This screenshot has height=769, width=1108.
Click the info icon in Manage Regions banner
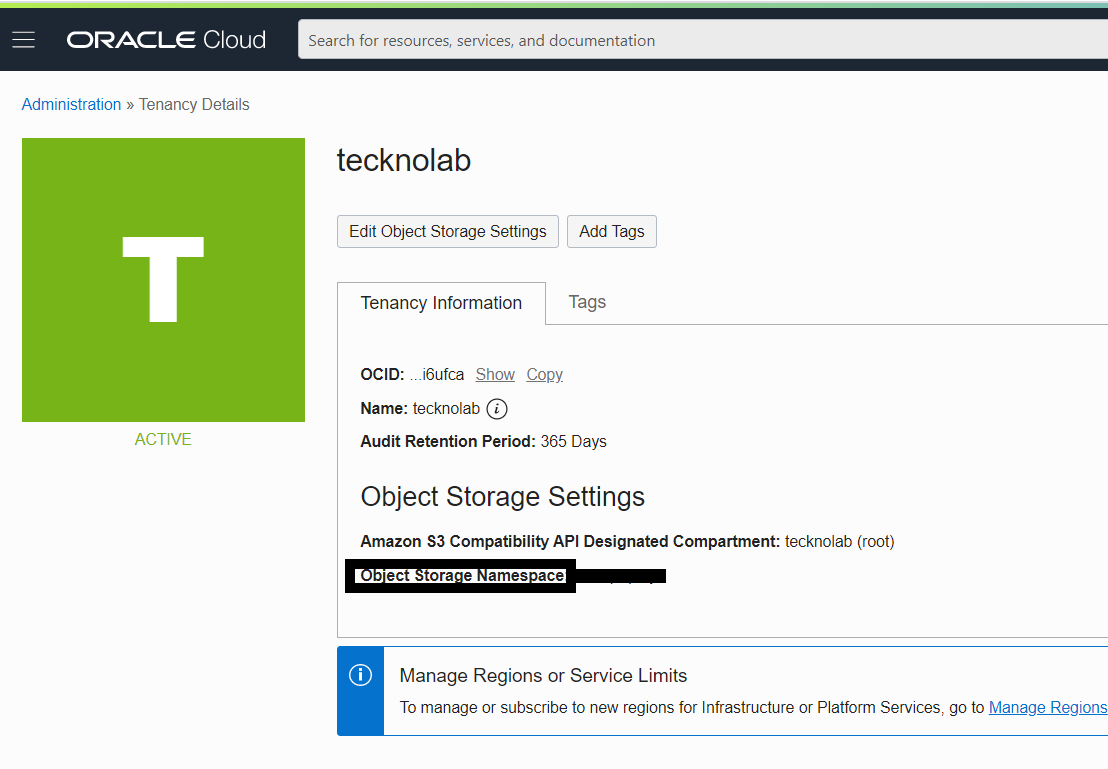pyautogui.click(x=360, y=675)
